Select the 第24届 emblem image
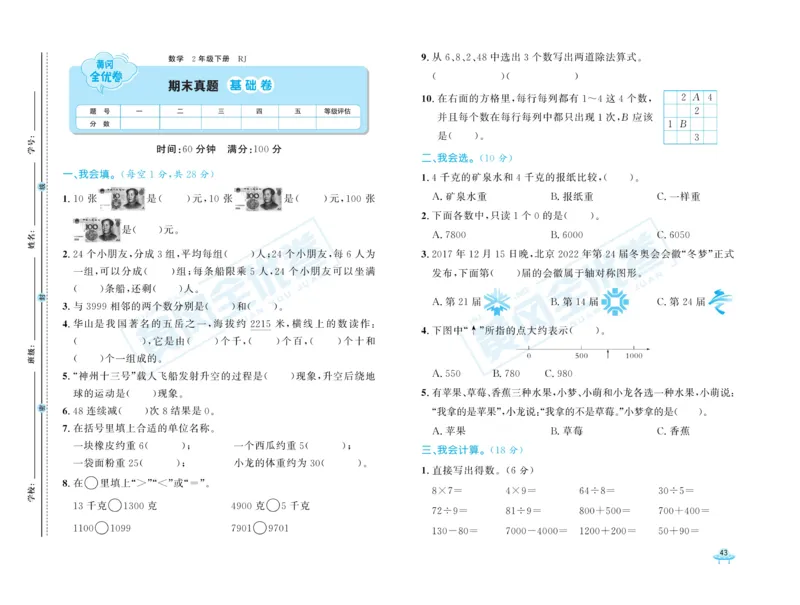The height and width of the screenshot is (605, 800). [x=720, y=300]
